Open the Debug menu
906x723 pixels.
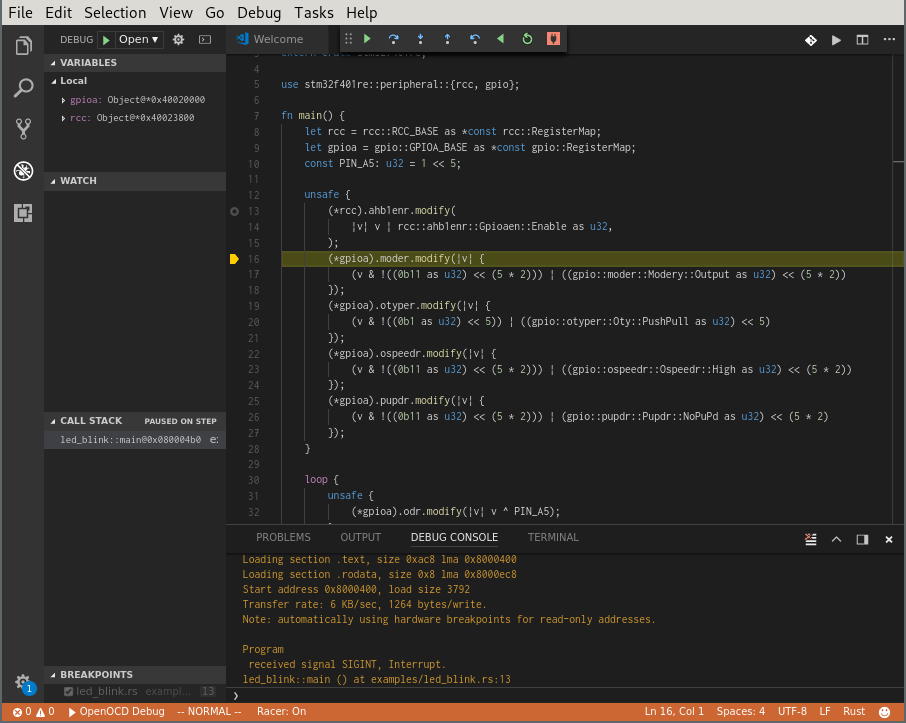[258, 13]
